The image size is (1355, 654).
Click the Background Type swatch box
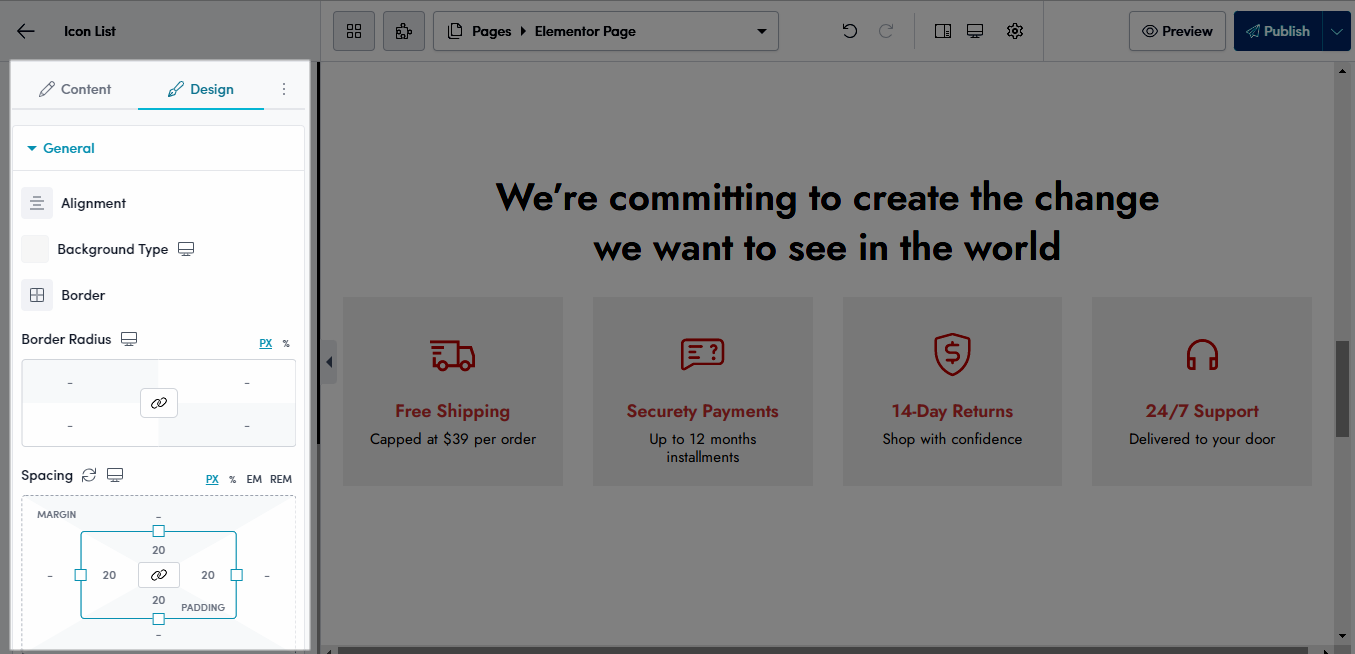click(35, 249)
